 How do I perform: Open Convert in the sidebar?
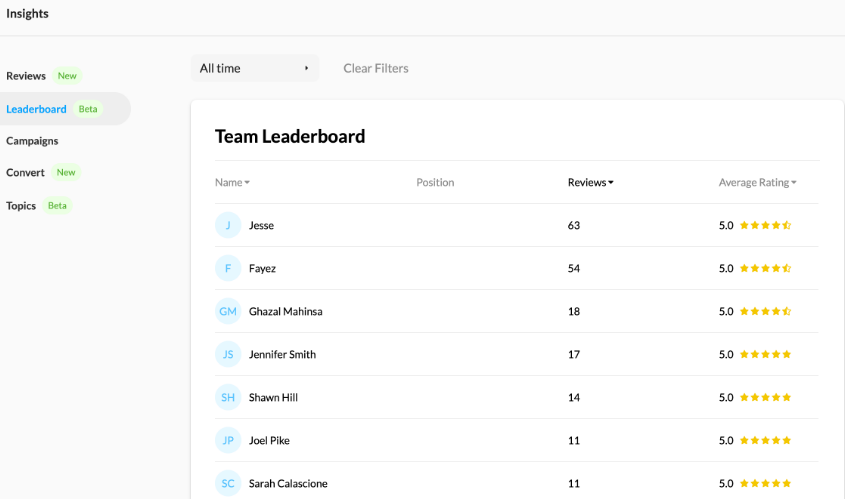[25, 172]
